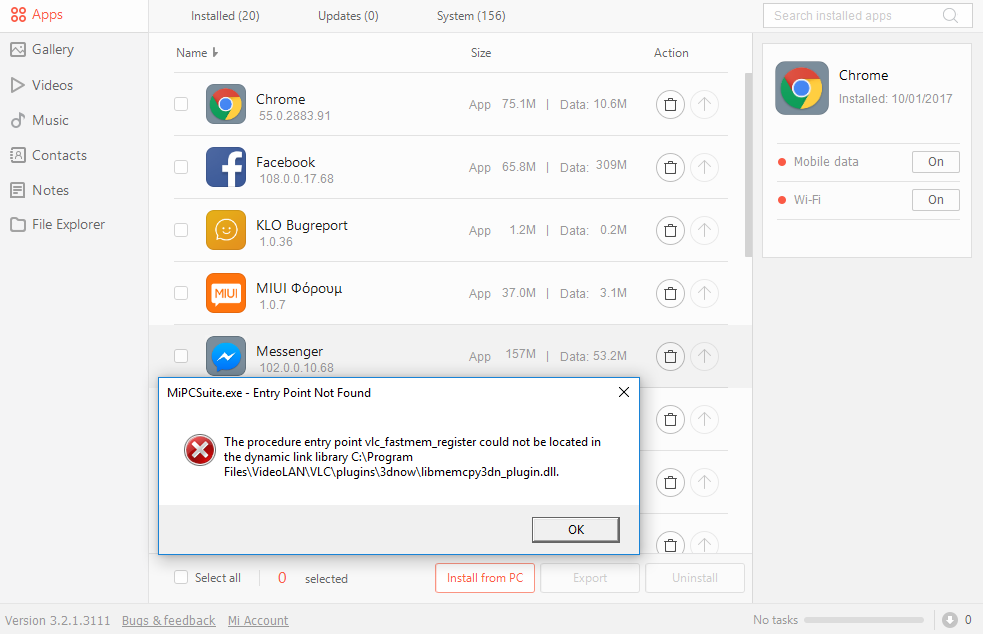This screenshot has height=634, width=983.
Task: Click the Export button
Action: 590,578
